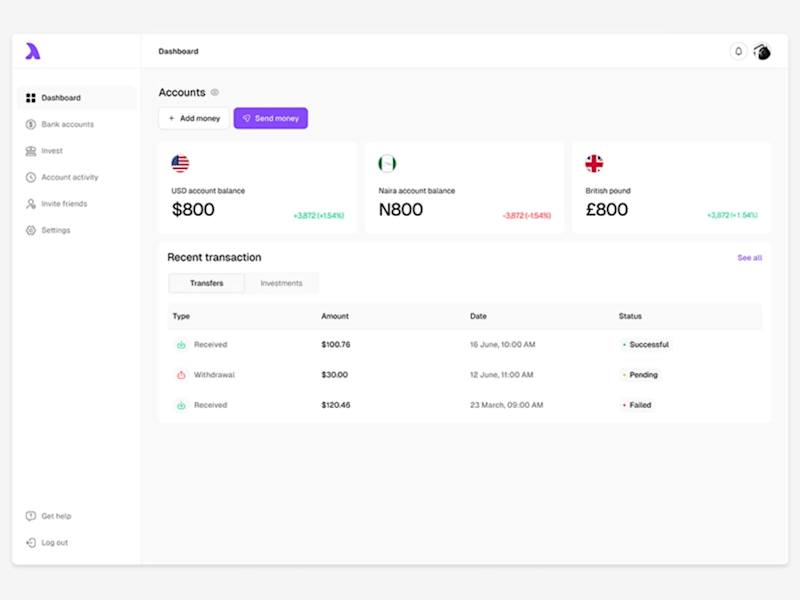Viewport: 800px width, 600px height.
Task: Click the Pending status badge
Action: click(640, 374)
